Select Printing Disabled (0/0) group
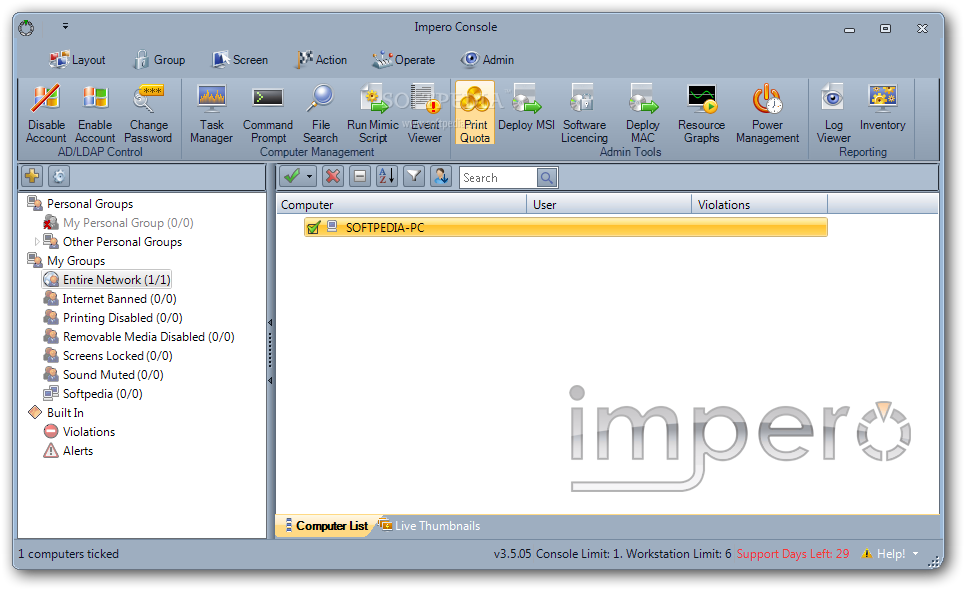 (x=113, y=318)
